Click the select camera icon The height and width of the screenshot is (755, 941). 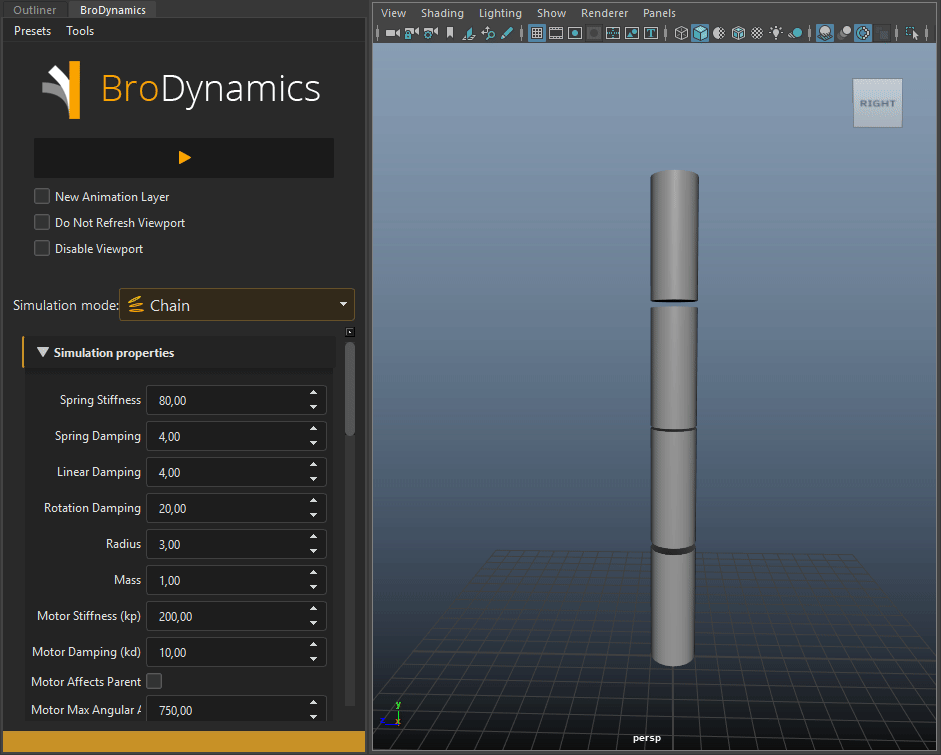392,33
